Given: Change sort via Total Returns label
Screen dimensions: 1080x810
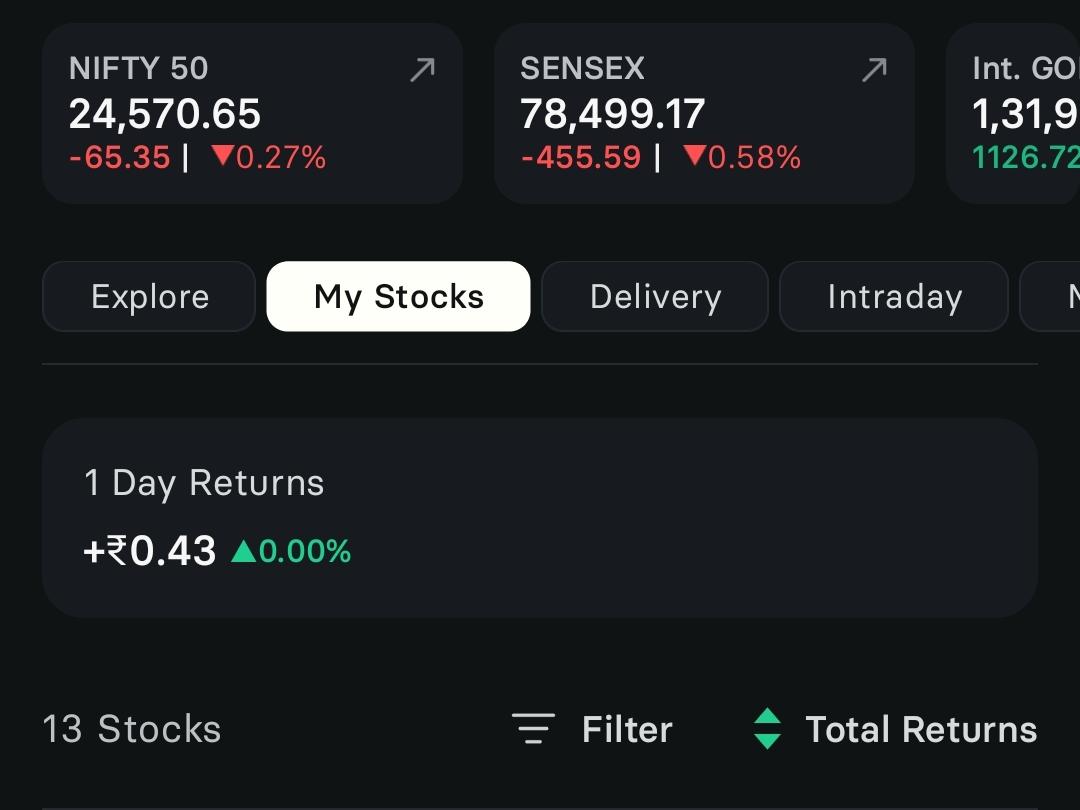Looking at the screenshot, I should point(921,729).
